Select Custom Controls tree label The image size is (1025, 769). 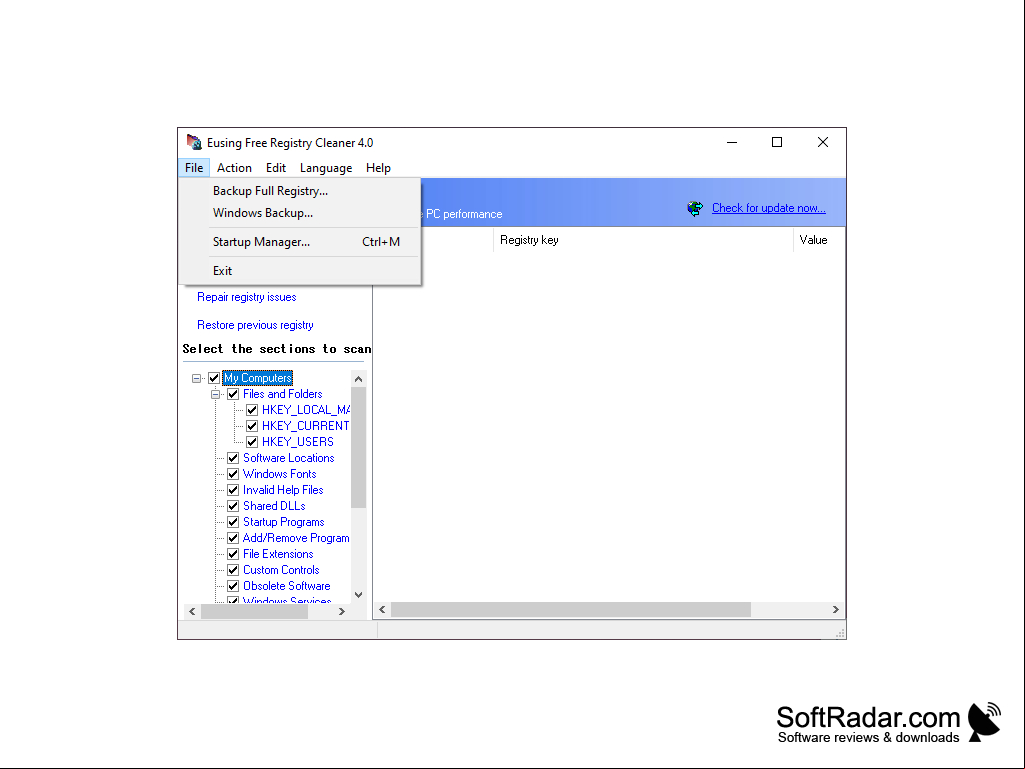coord(281,570)
